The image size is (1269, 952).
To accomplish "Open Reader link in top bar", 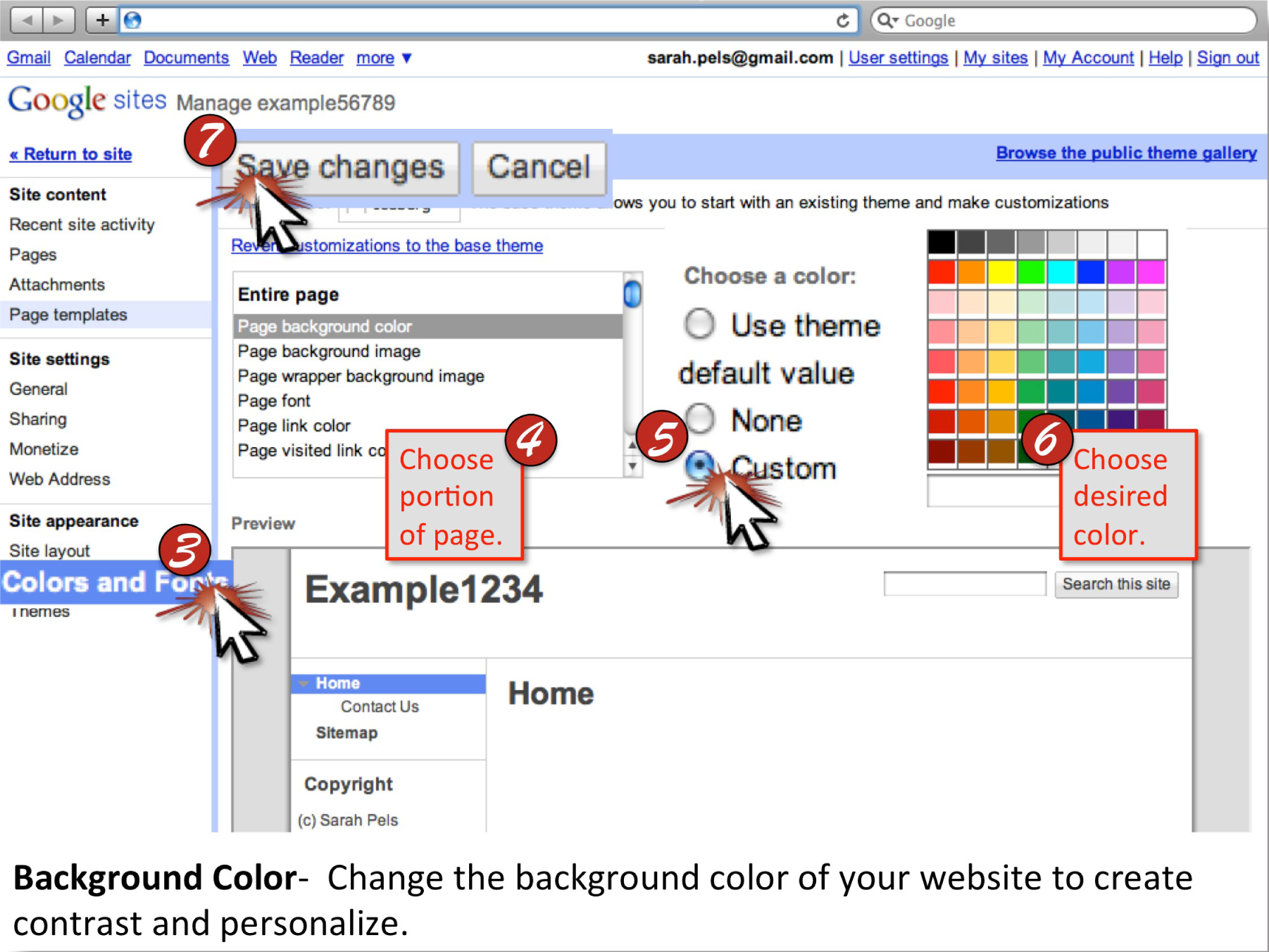I will [x=317, y=58].
